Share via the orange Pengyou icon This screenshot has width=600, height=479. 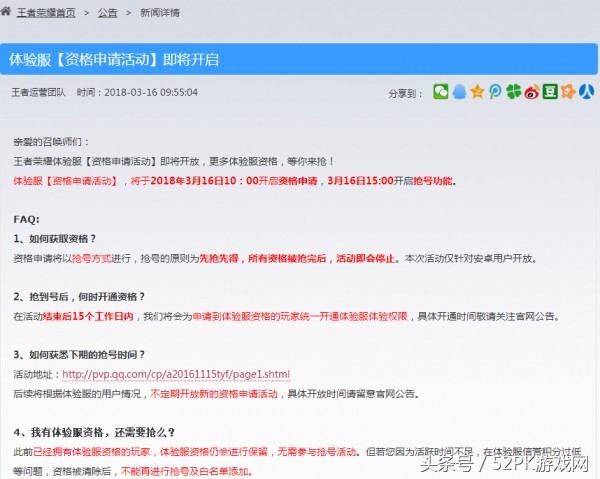(568, 92)
